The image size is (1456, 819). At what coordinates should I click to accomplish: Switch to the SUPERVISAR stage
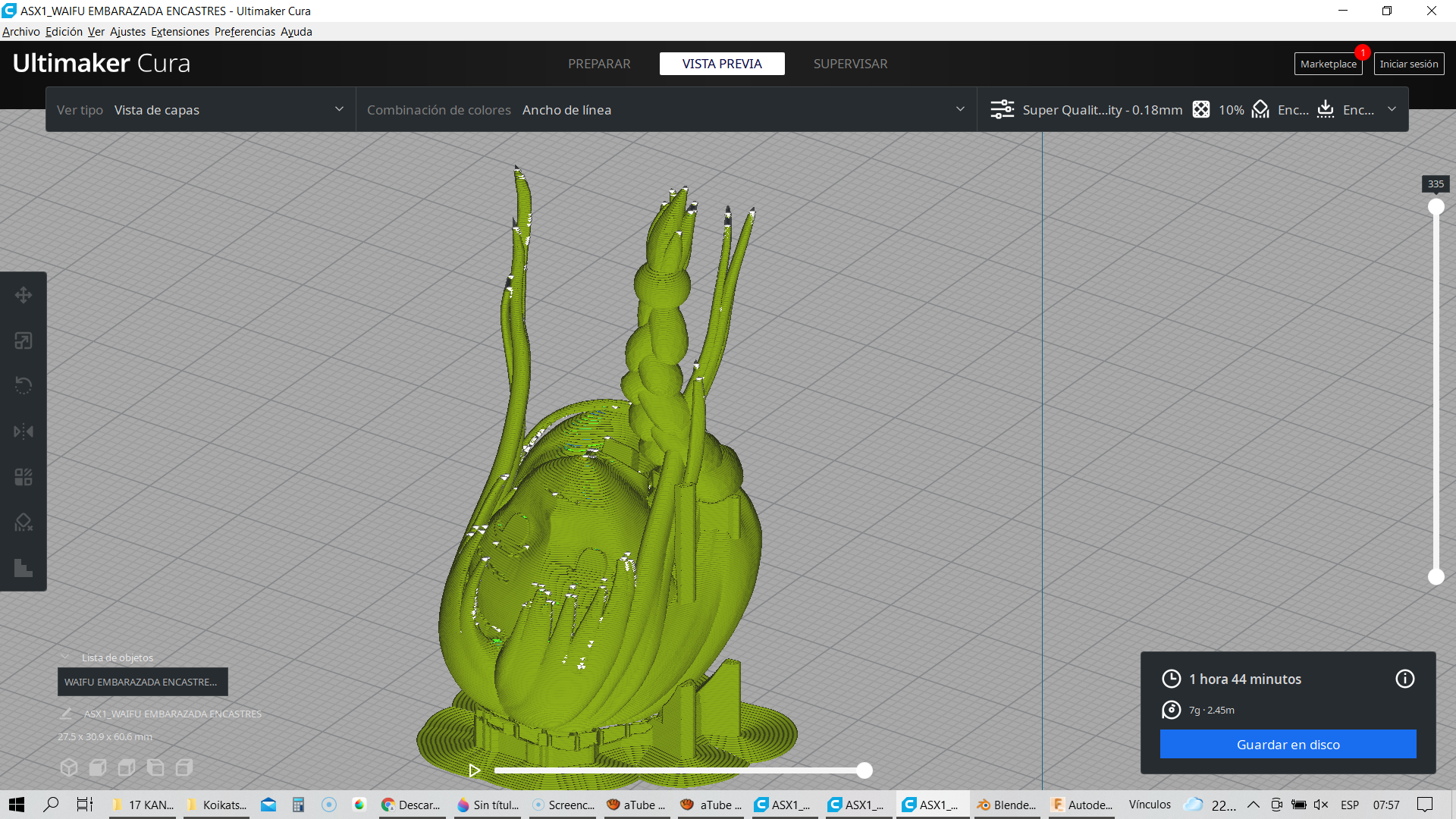click(850, 64)
